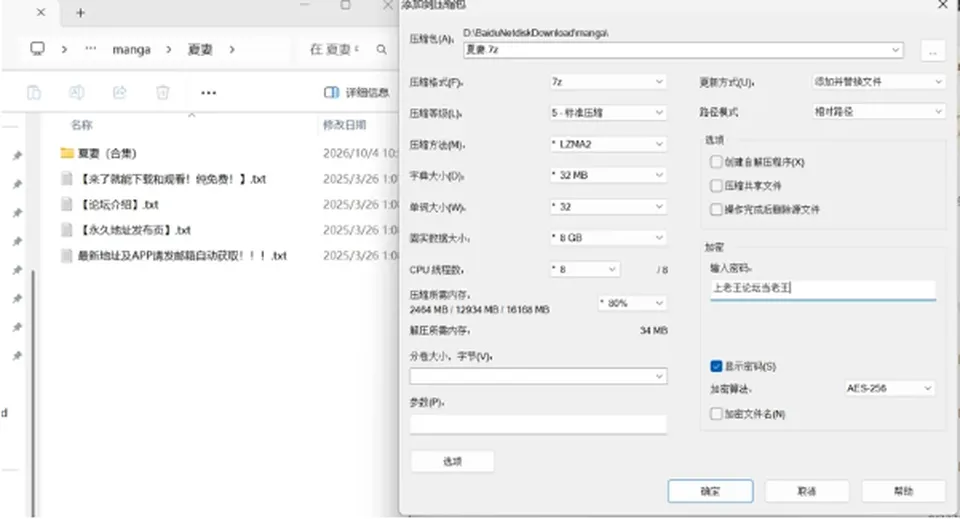The height and width of the screenshot is (519, 960).
Task: Expand the chevron after 夏妻 breadcrumb
Action: click(232, 50)
